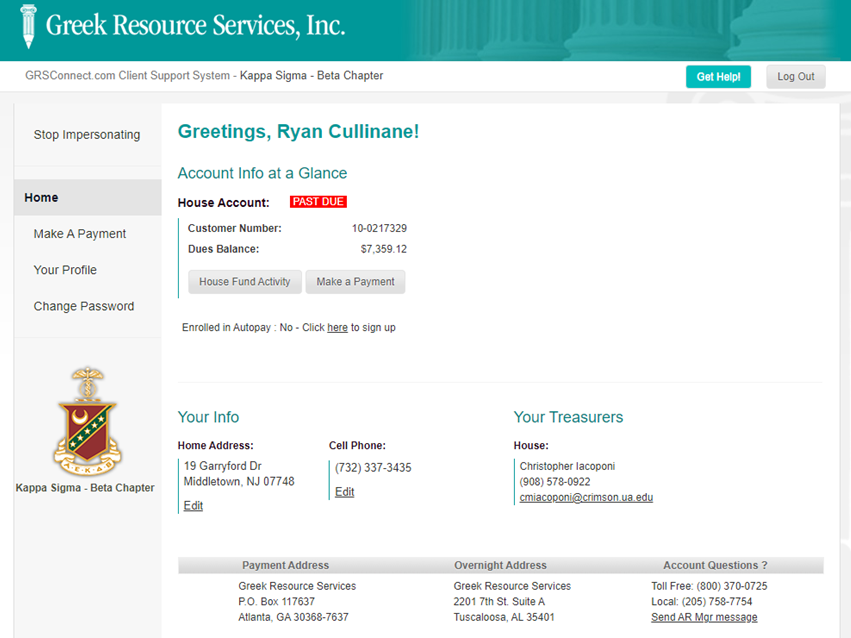
Task: Click Account Info at a Glance heading
Action: point(262,173)
